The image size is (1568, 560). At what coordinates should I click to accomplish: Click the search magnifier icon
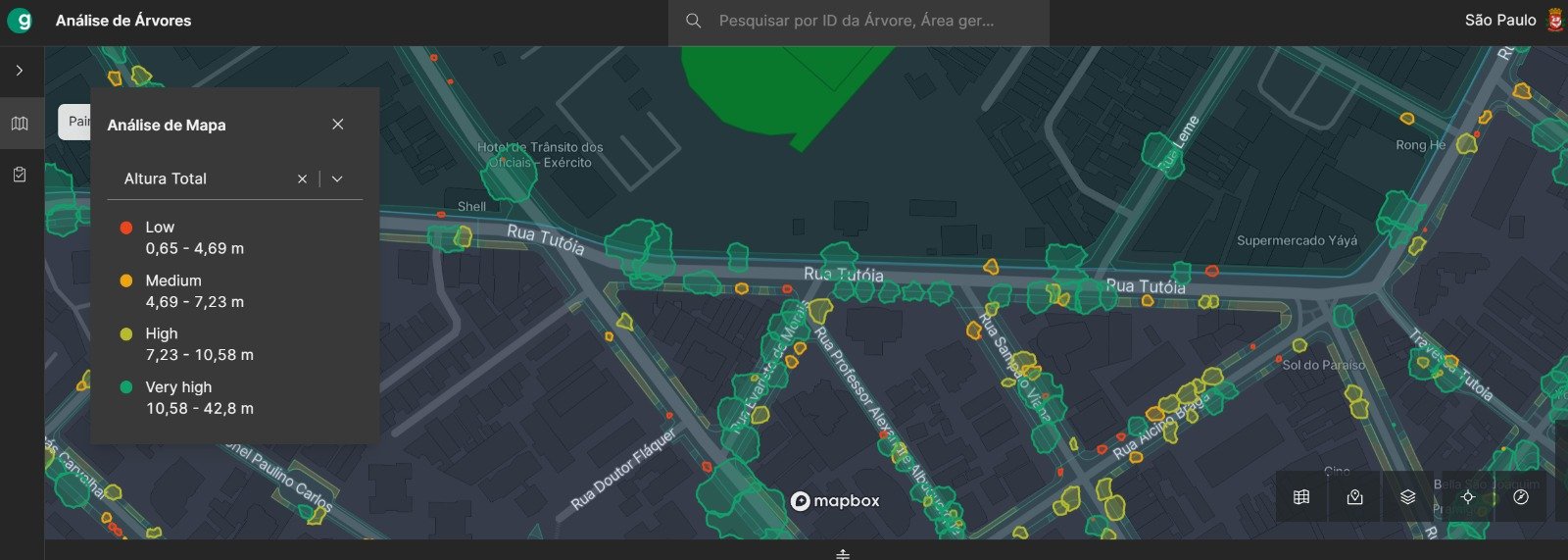point(693,21)
